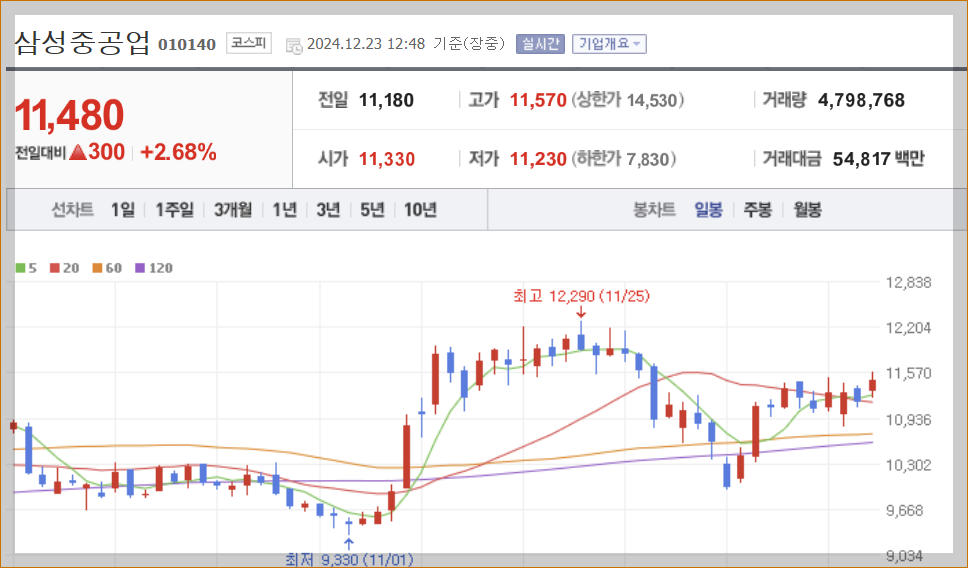Select the 1주일 line chart tab
This screenshot has width=968, height=568.
(174, 210)
